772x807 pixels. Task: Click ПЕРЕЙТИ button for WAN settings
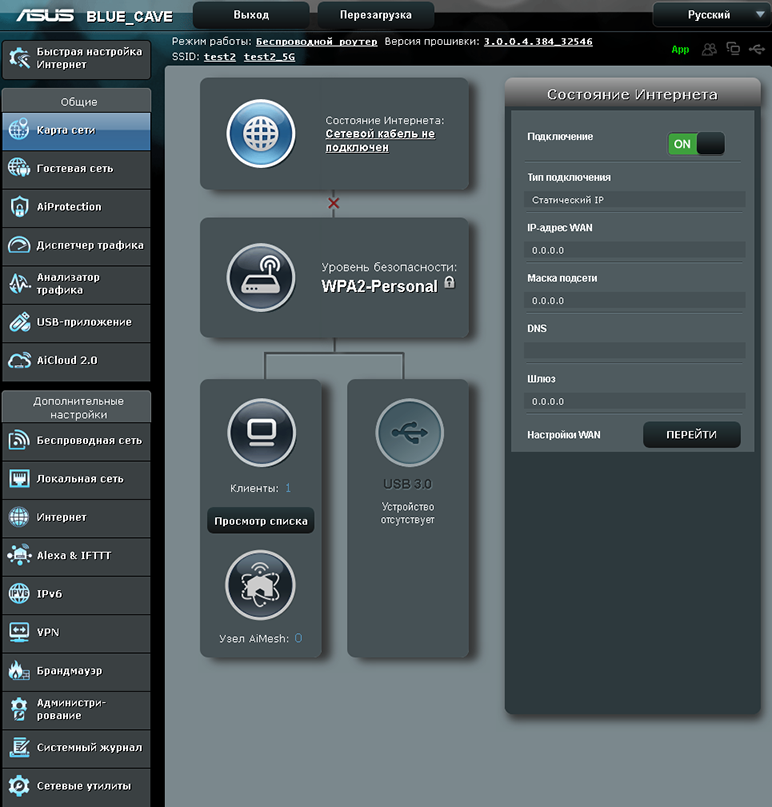692,435
